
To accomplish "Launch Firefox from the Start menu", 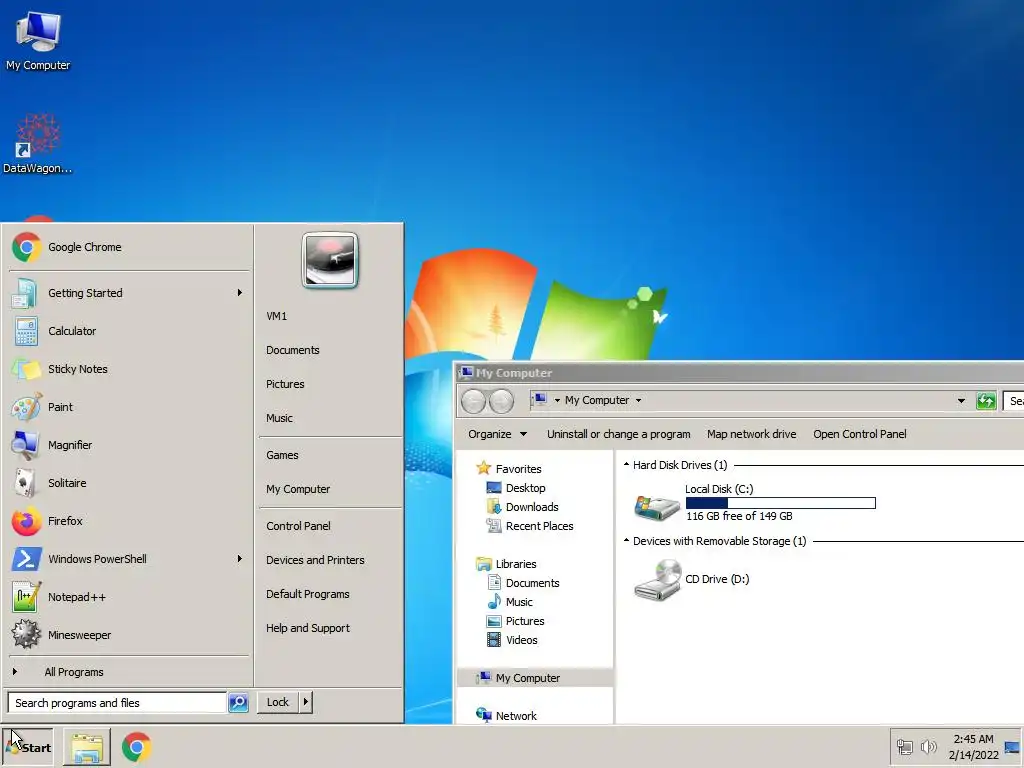I will click(x=129, y=521).
